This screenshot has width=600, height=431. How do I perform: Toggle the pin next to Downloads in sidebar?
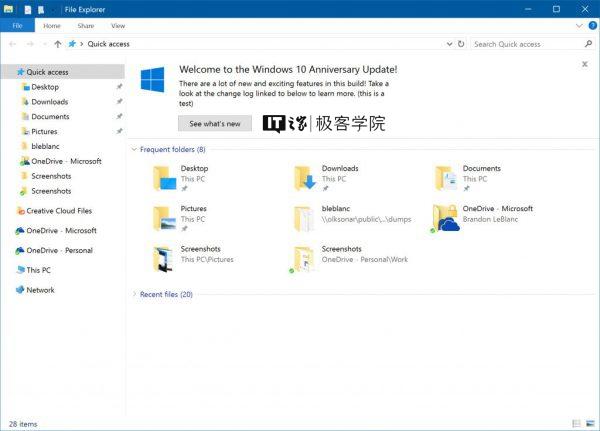(119, 101)
